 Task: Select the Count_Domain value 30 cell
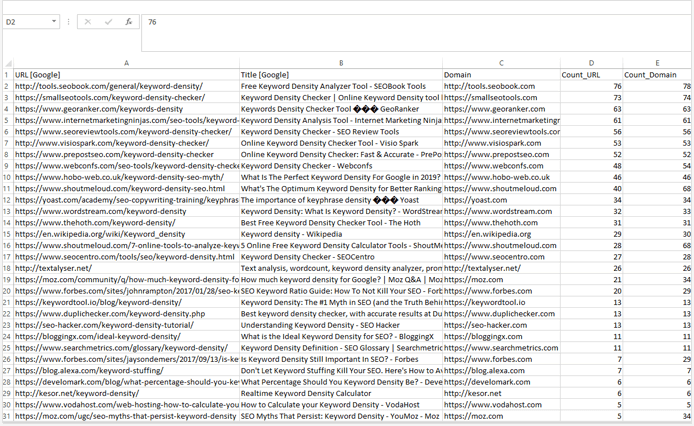(657, 234)
